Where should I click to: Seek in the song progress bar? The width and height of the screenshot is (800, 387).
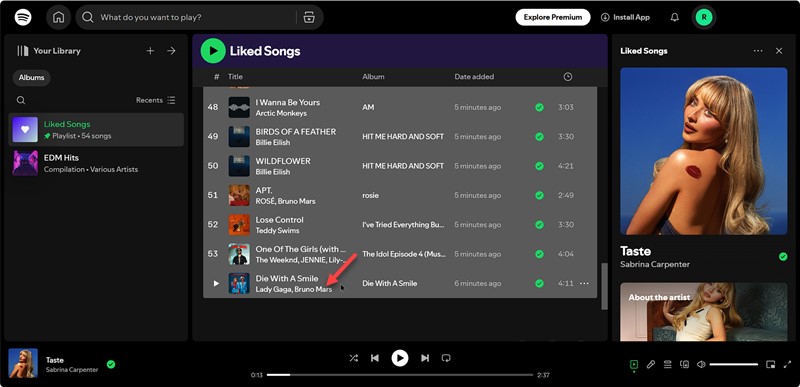tap(400, 375)
